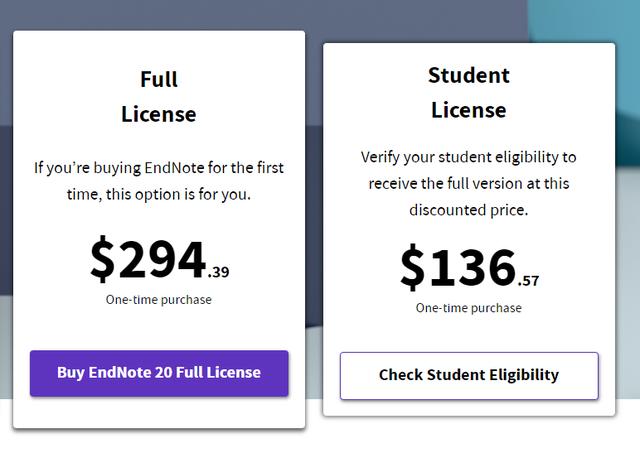Image resolution: width=640 pixels, height=453 pixels.
Task: Click the dollar sign before 136
Action: pos(413,269)
